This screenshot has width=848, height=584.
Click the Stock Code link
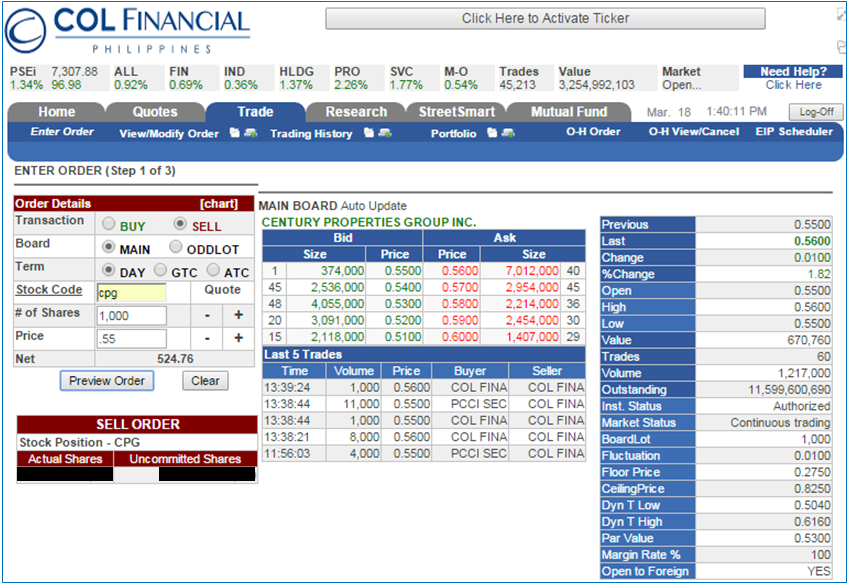(x=49, y=290)
